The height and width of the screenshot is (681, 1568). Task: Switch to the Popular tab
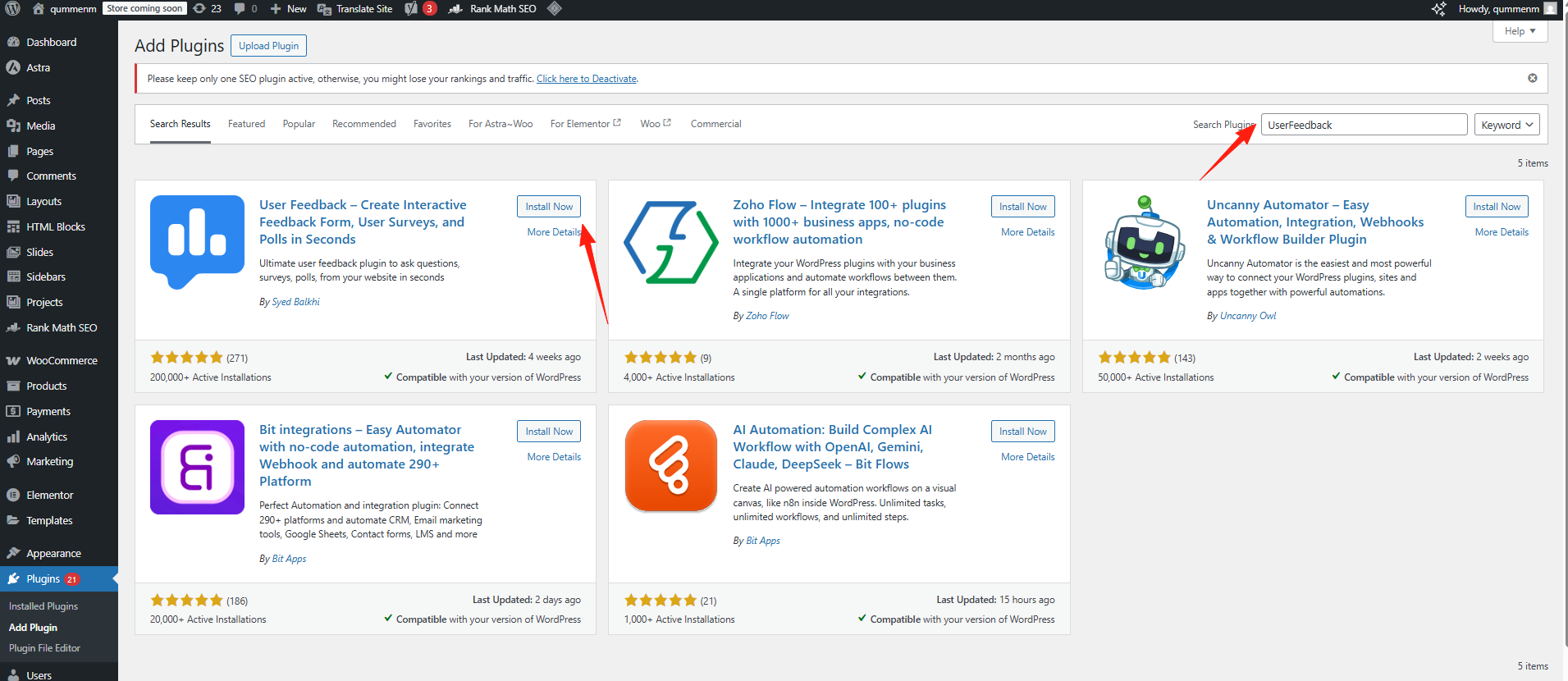(299, 124)
